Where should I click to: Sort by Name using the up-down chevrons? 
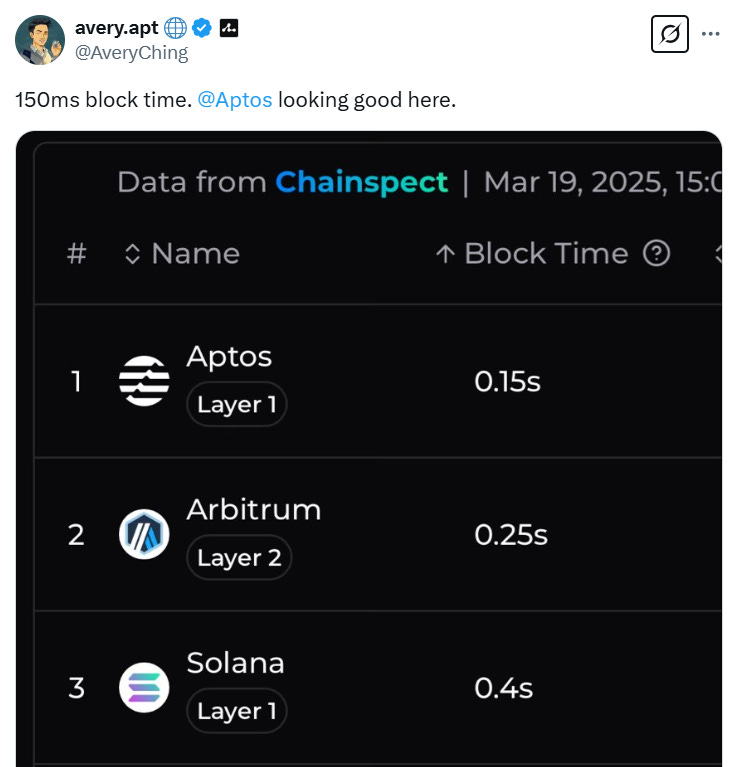point(133,254)
